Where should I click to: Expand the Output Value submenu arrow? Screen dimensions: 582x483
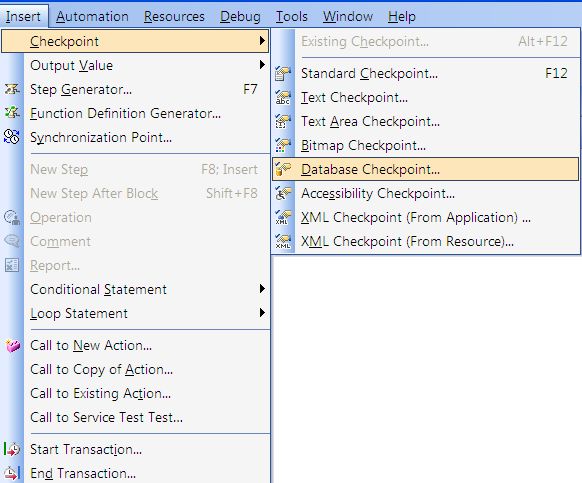(x=262, y=65)
